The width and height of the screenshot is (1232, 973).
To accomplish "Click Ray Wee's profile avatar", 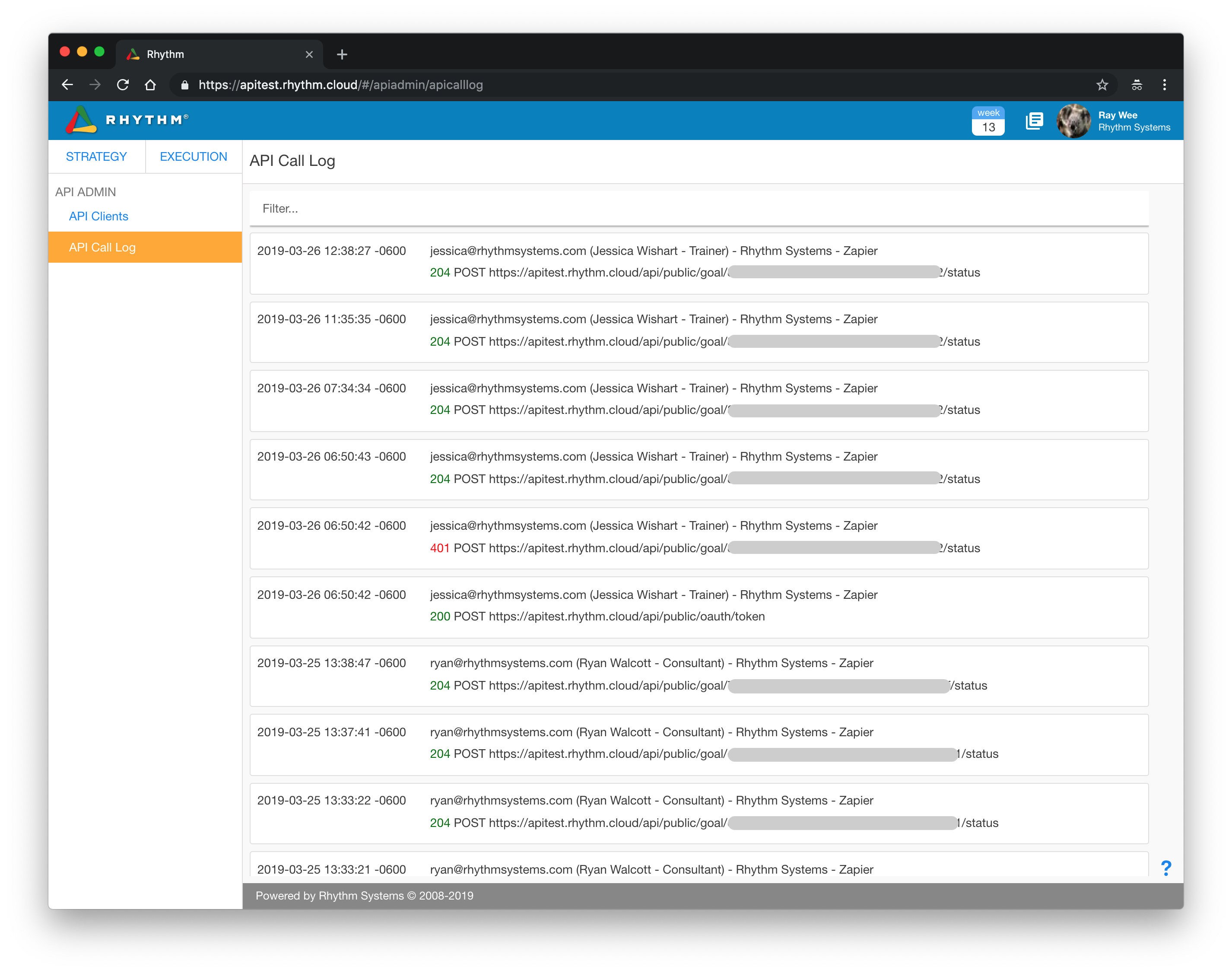I will 1073,121.
